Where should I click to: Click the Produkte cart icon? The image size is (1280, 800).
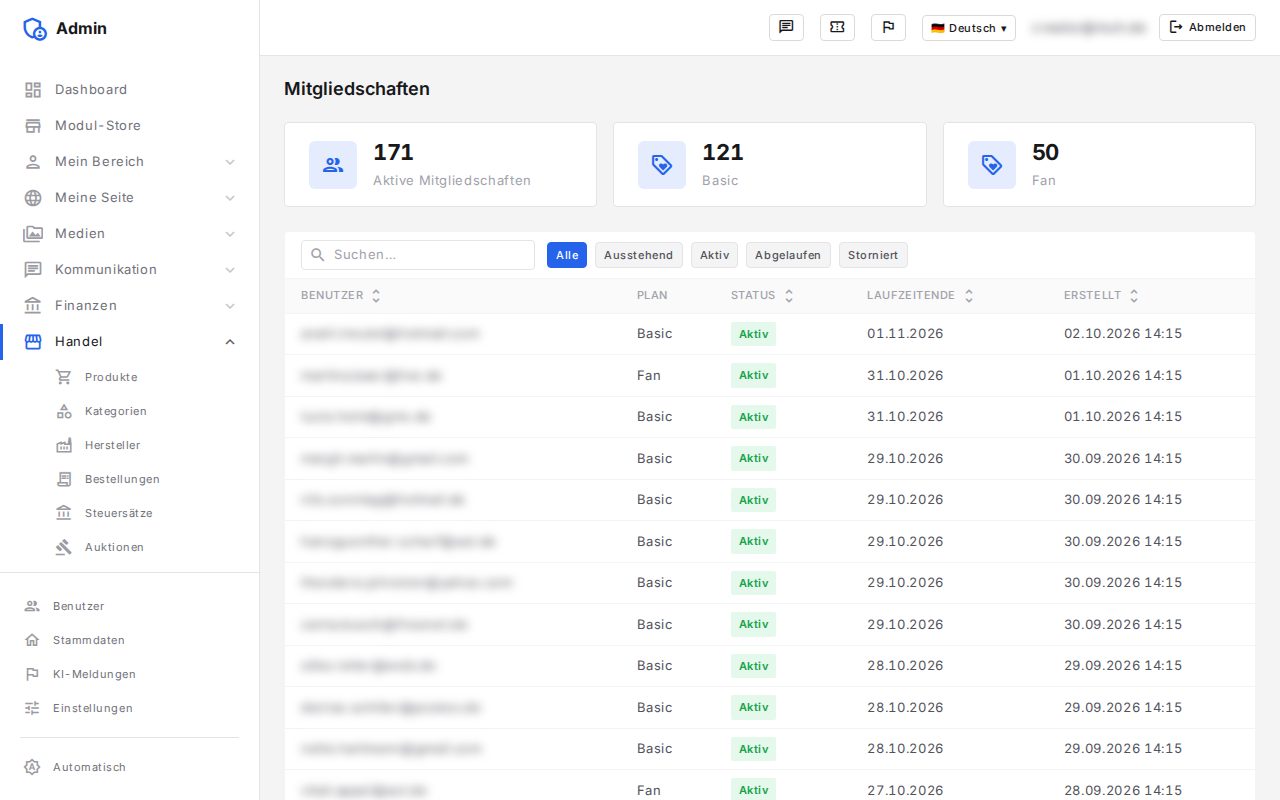pos(64,377)
